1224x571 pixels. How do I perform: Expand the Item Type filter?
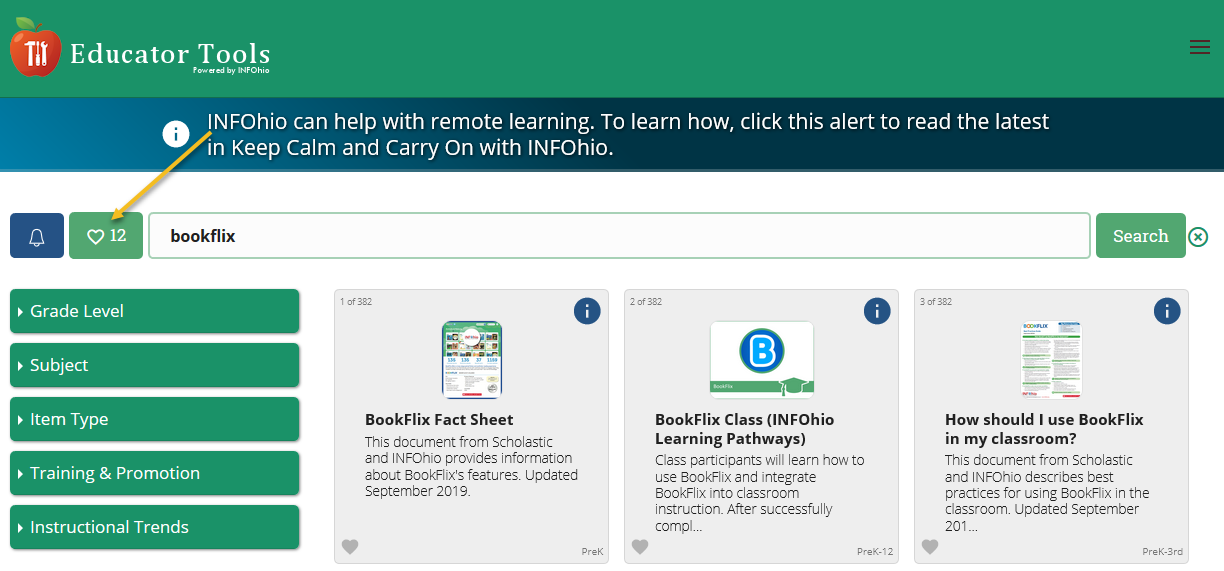[155, 419]
